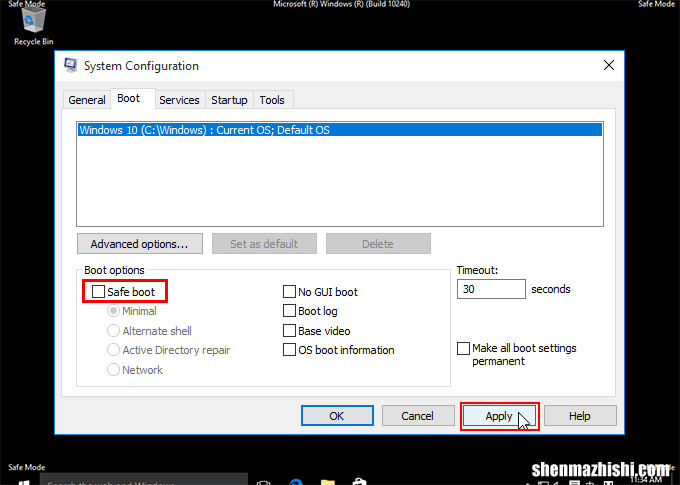Select the Boot tab

click(129, 98)
